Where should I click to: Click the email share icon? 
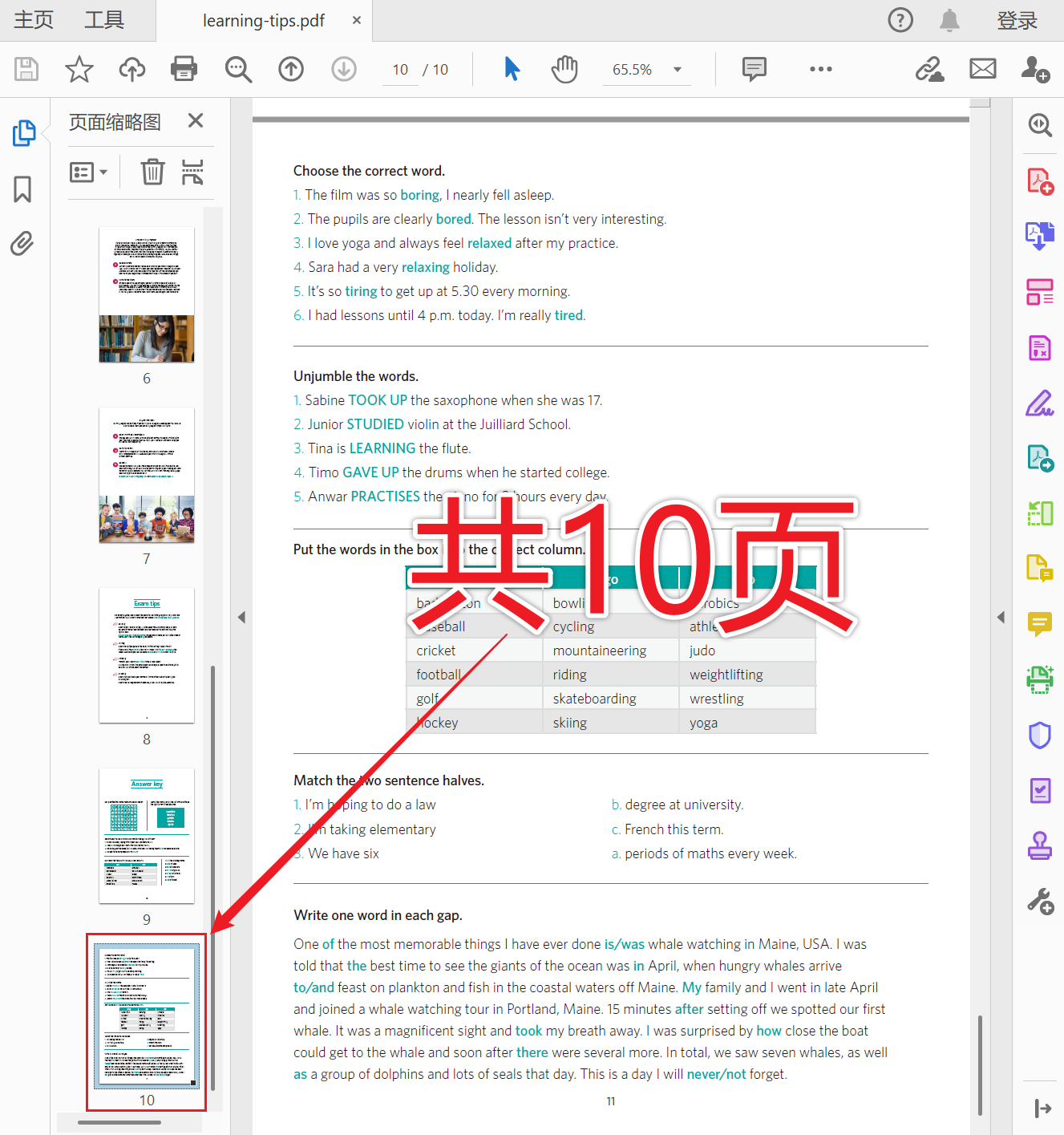[x=982, y=69]
